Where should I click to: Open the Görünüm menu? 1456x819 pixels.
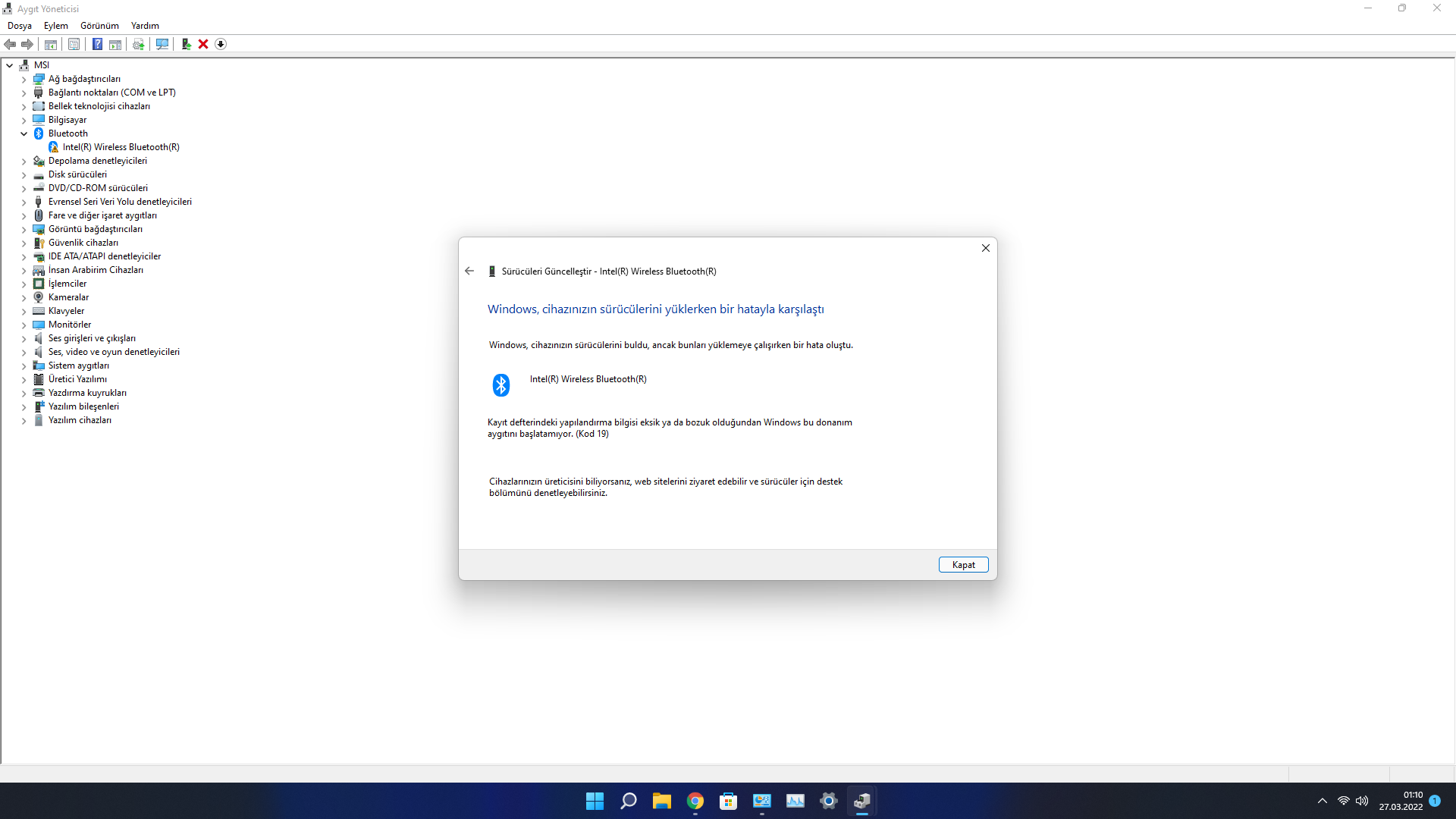[99, 26]
